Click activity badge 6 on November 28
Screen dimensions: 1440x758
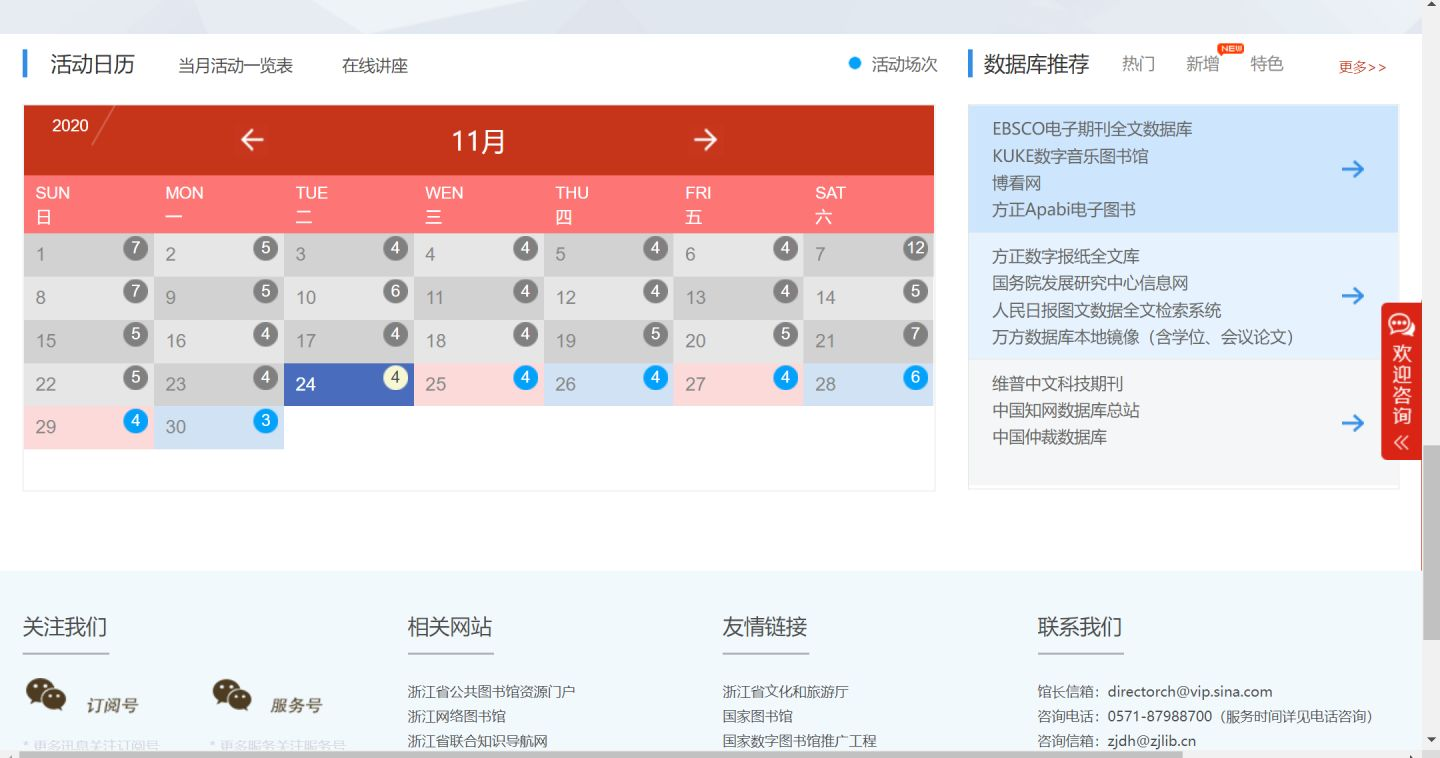tap(916, 377)
